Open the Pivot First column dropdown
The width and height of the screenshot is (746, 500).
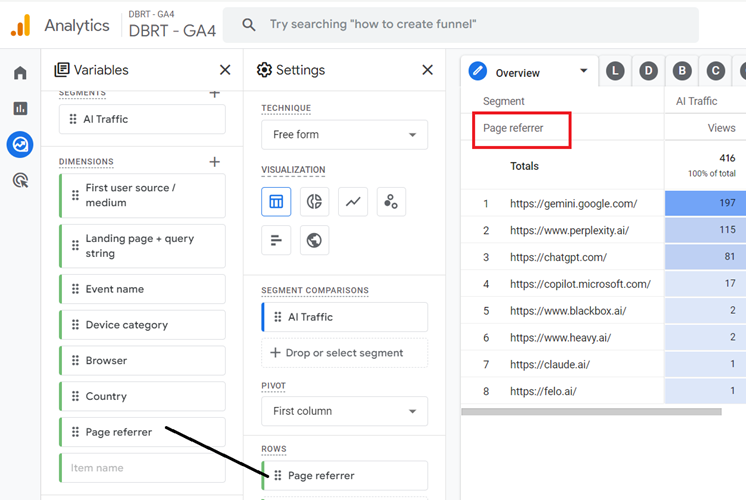click(344, 411)
